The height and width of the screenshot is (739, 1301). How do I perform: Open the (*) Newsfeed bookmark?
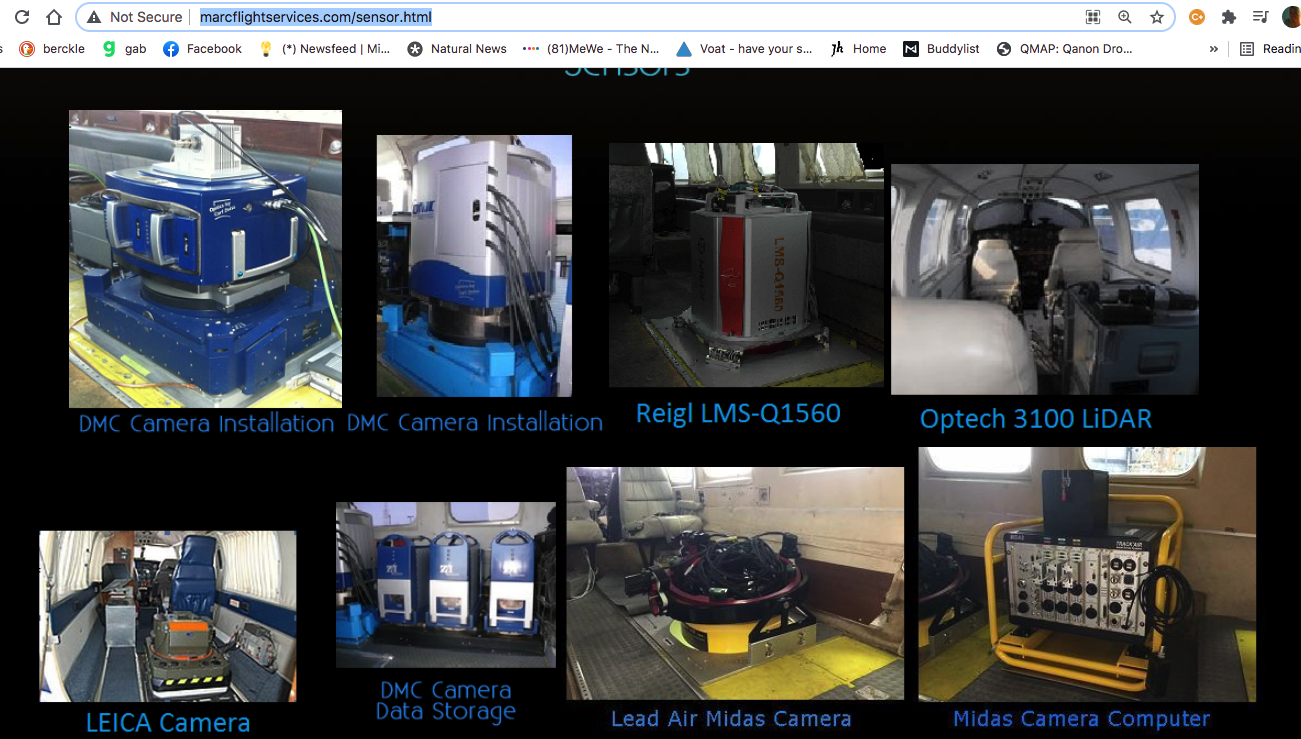point(324,49)
